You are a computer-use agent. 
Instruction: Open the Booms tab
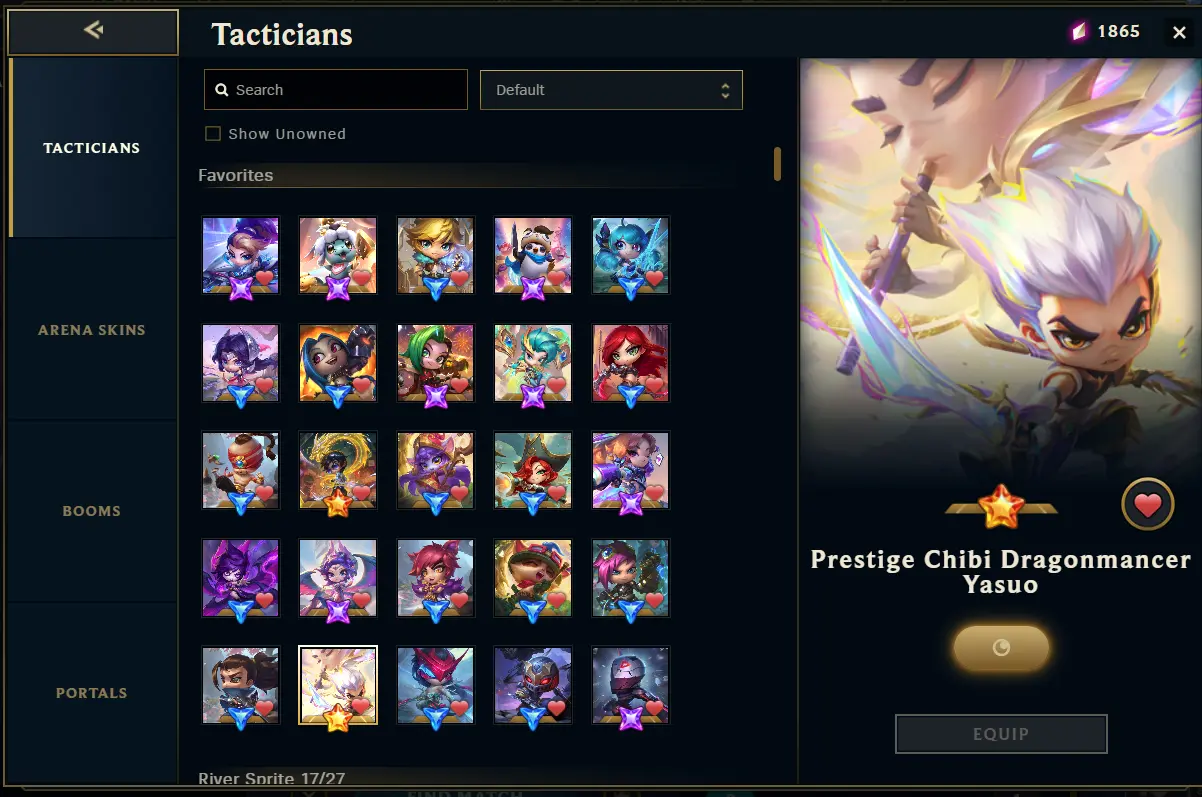click(92, 511)
